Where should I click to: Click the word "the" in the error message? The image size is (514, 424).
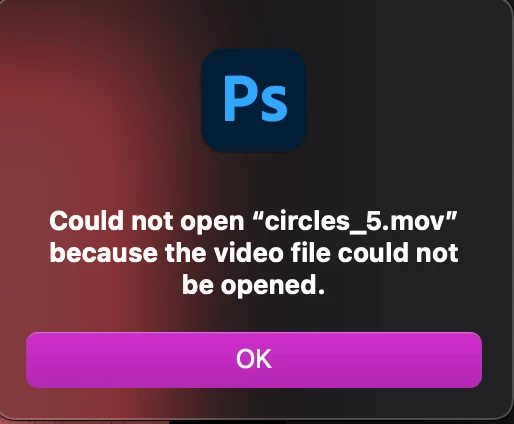[x=186, y=253]
